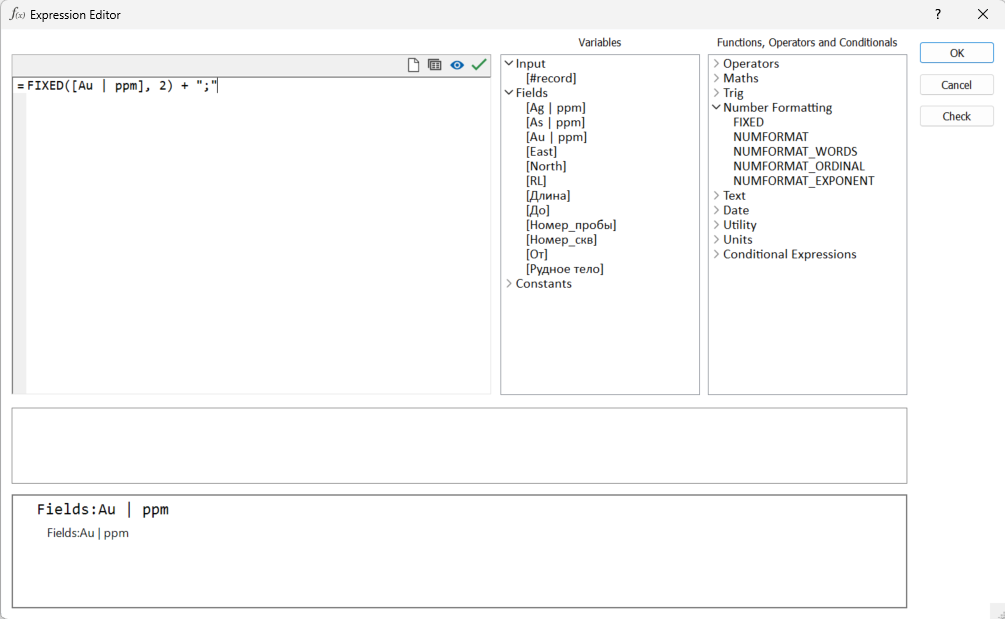The image size is (1005, 619).
Task: Expand the Operators category
Action: (716, 63)
